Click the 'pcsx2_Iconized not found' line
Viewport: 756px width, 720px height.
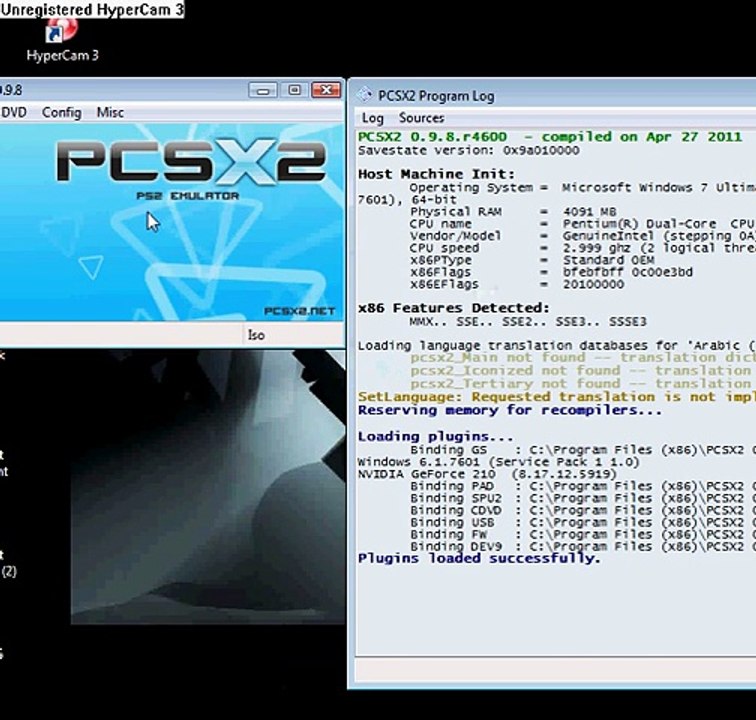(582, 370)
